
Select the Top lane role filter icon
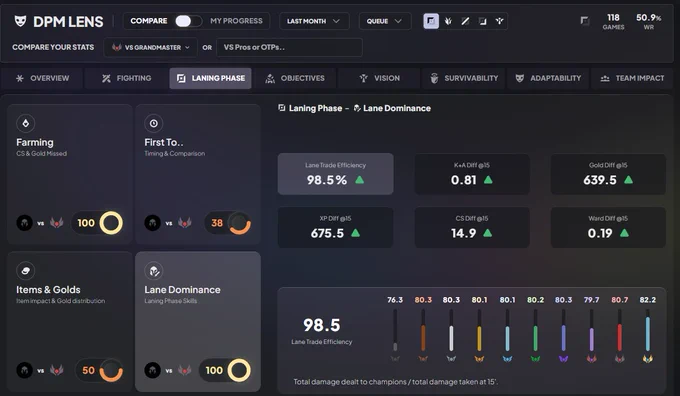tap(431, 21)
